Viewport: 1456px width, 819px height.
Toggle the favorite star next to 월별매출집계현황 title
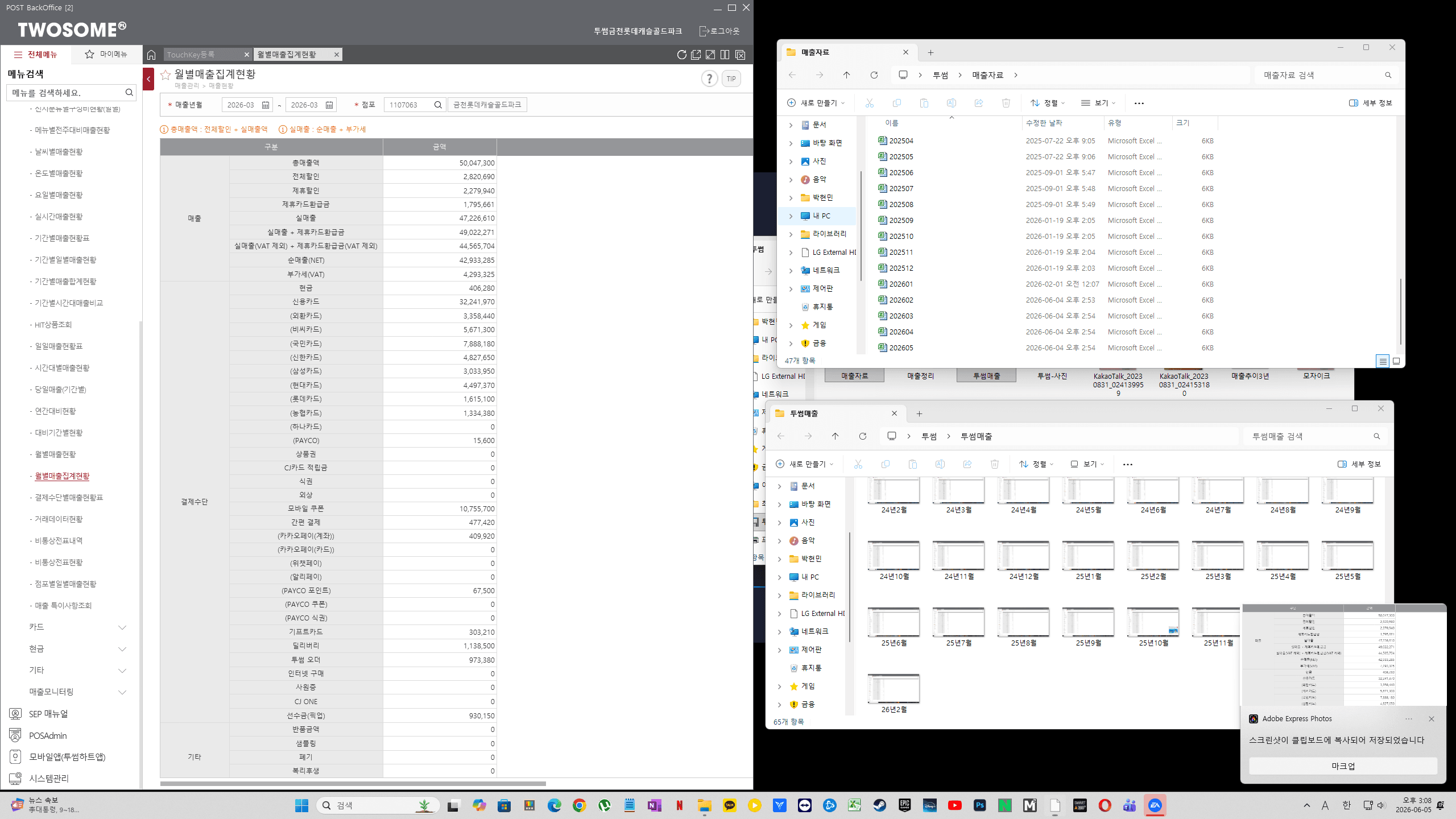coord(166,75)
